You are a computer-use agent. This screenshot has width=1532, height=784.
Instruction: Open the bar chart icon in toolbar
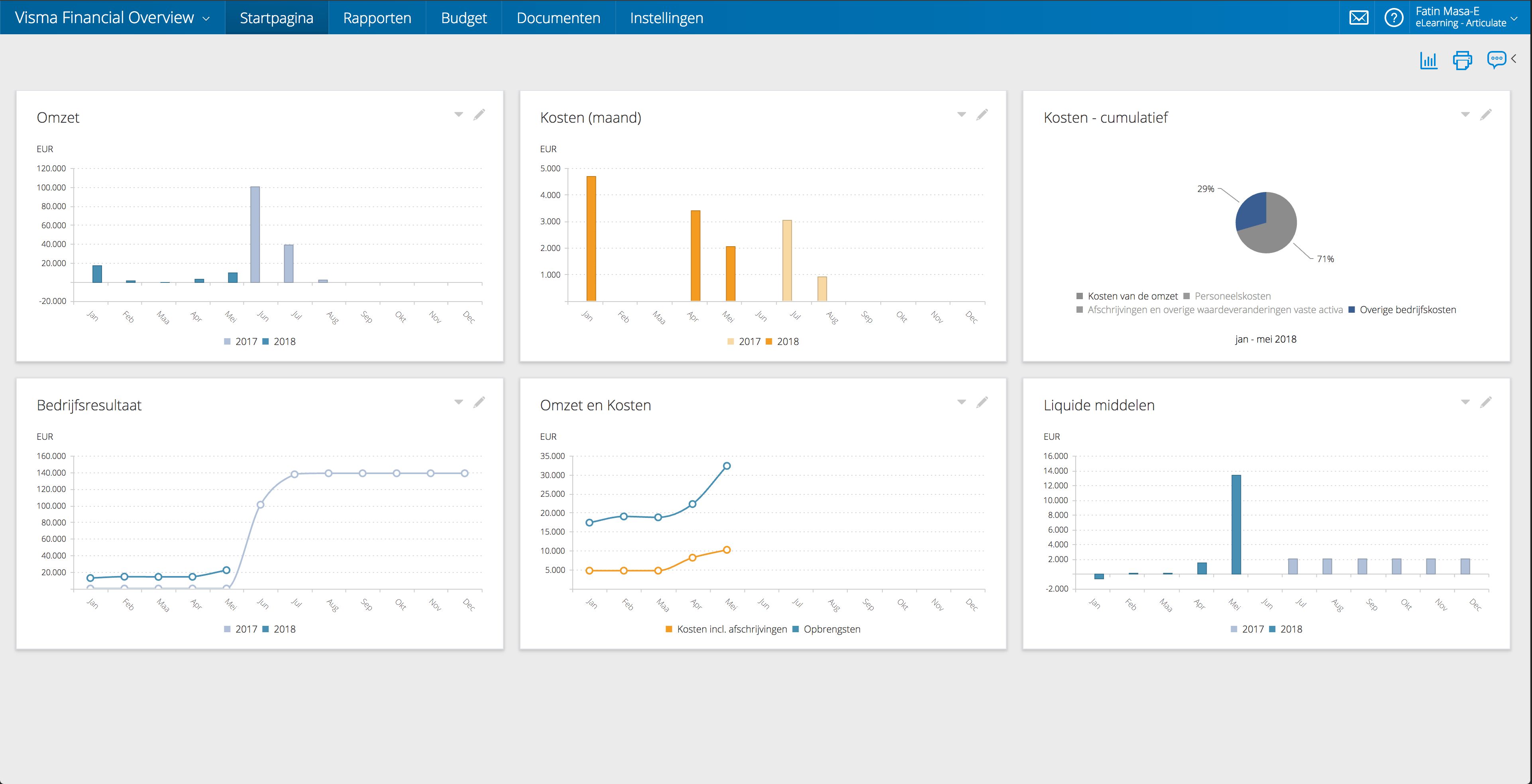pyautogui.click(x=1428, y=60)
